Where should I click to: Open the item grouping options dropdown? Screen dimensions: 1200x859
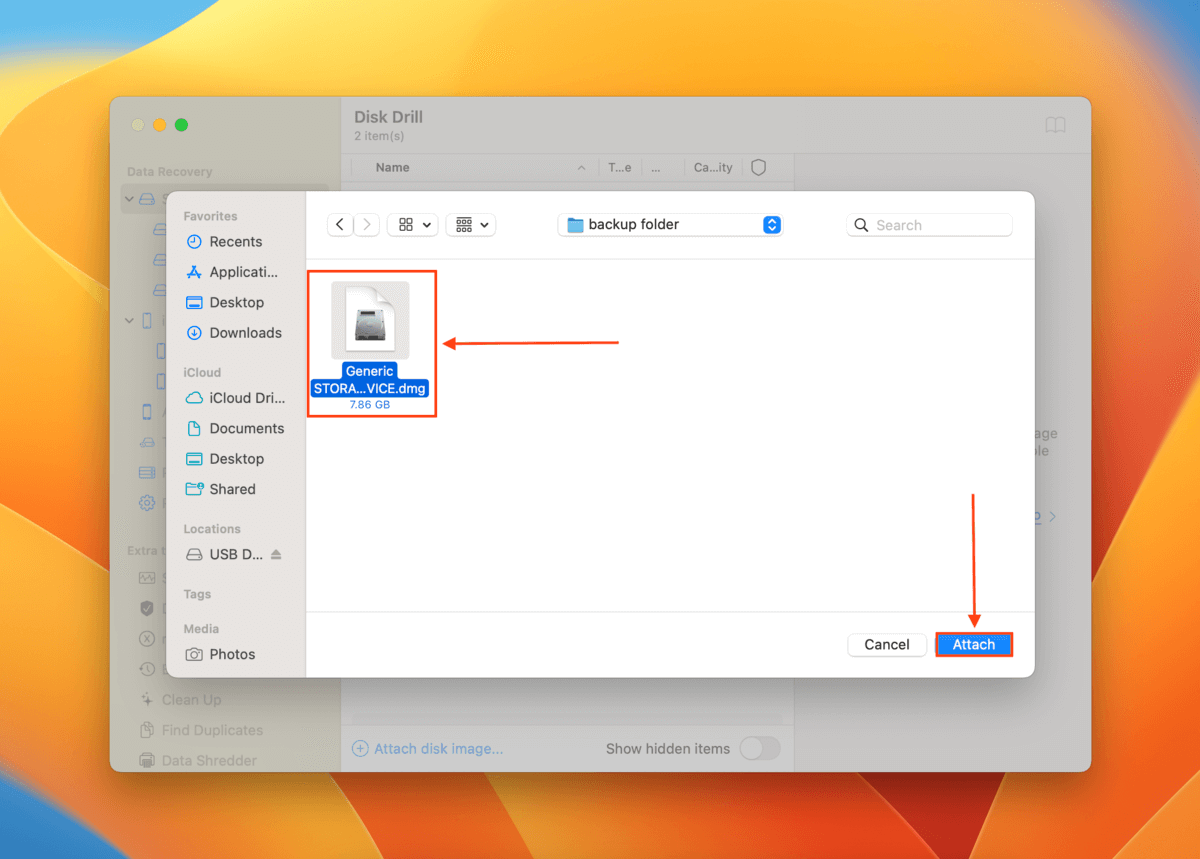pos(470,225)
